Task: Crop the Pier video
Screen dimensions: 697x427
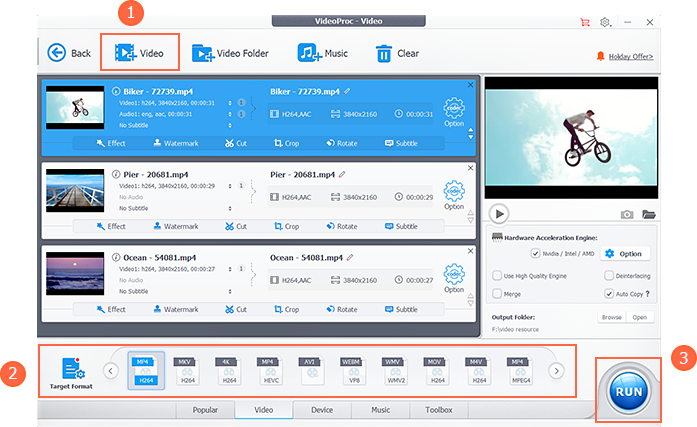Action: click(x=287, y=226)
